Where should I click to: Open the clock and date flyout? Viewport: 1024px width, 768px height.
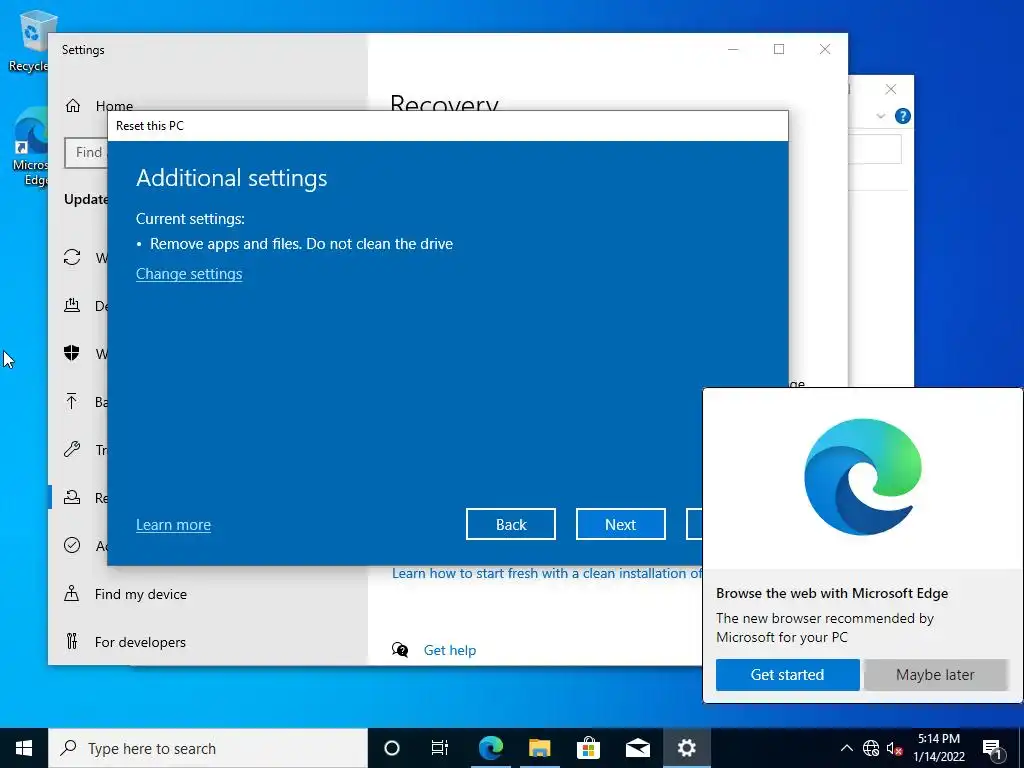tap(938, 748)
